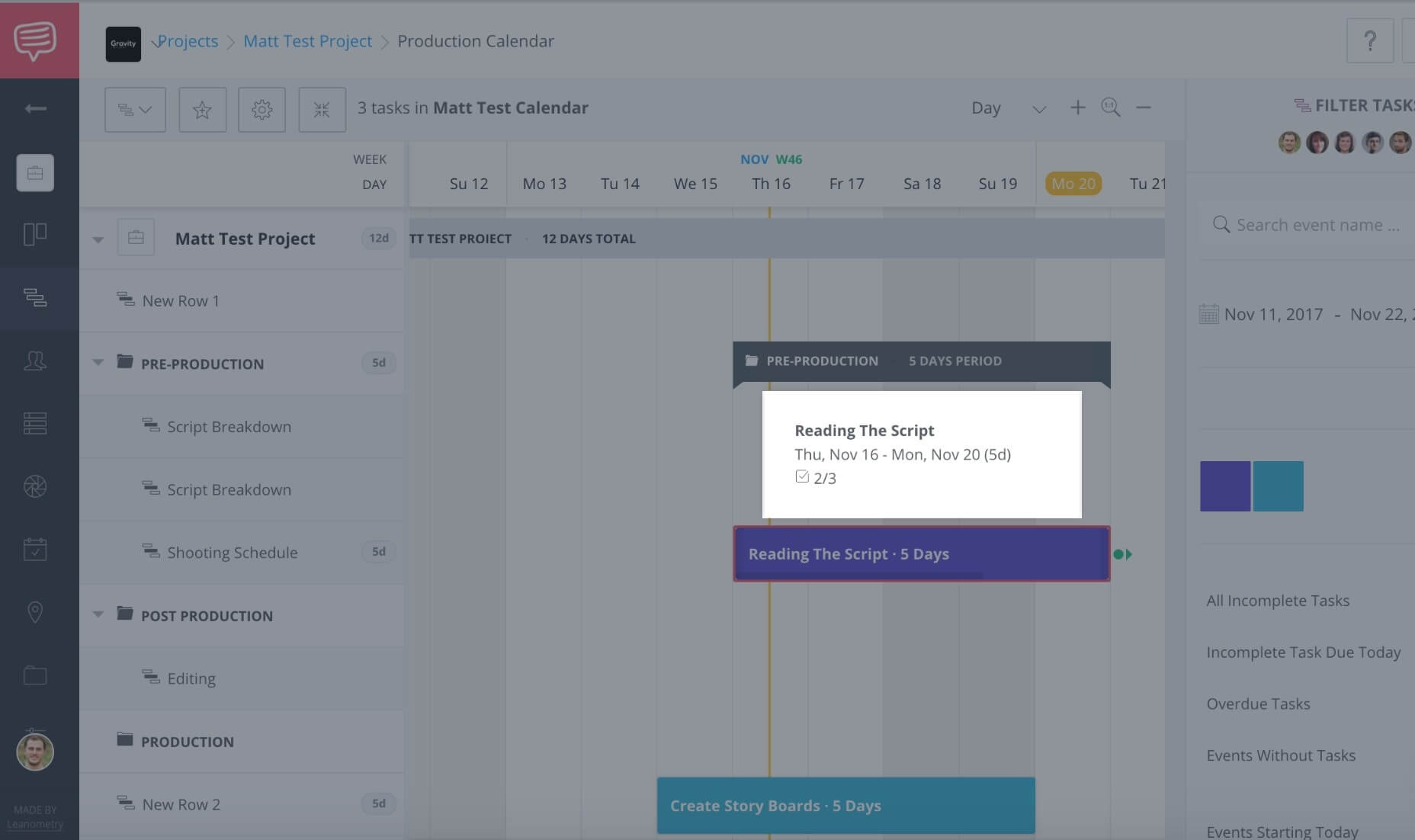The image size is (1415, 840).
Task: Open calendar settings with the gear icon
Action: click(262, 109)
